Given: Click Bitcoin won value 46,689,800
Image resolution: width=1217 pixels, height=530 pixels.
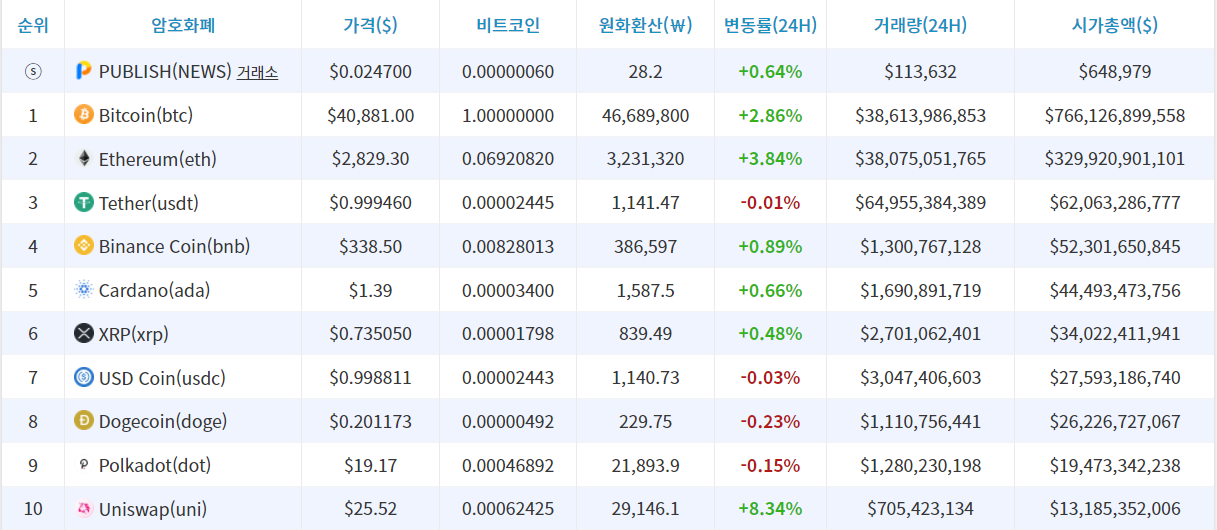Looking at the screenshot, I should point(646,116).
